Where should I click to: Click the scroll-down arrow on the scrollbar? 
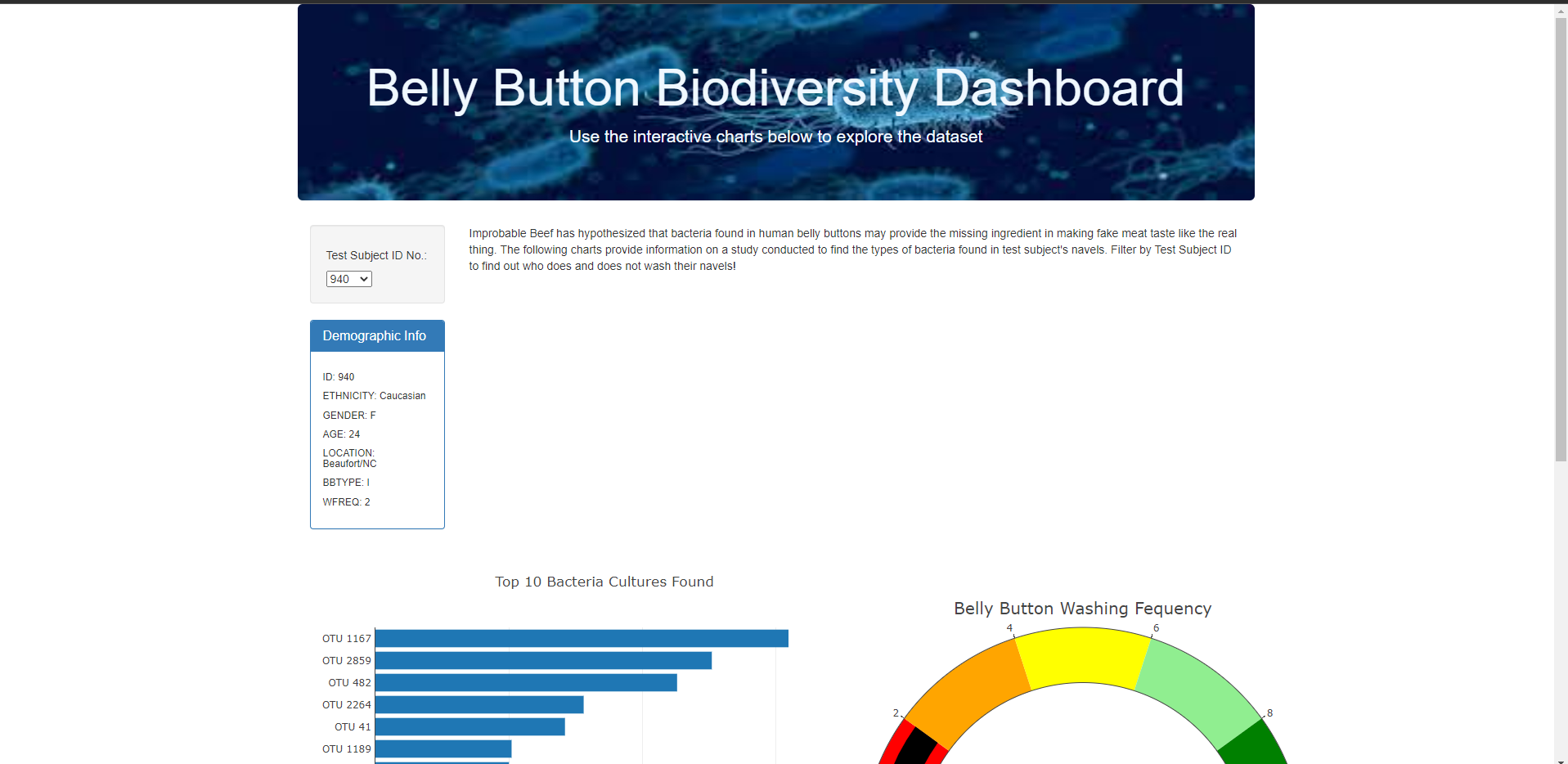coord(1559,758)
